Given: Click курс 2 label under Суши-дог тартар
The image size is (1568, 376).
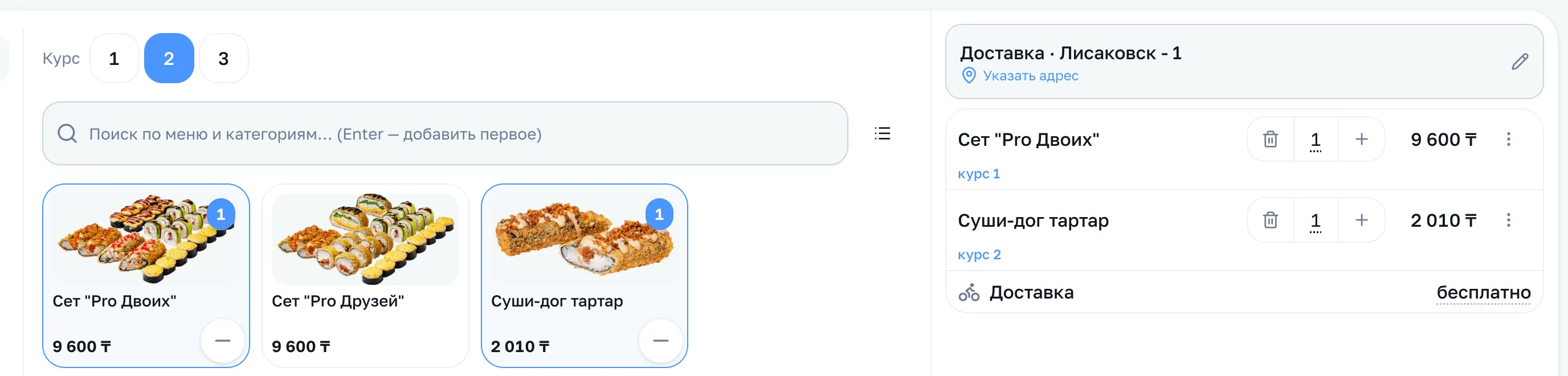Looking at the screenshot, I should pos(979,254).
